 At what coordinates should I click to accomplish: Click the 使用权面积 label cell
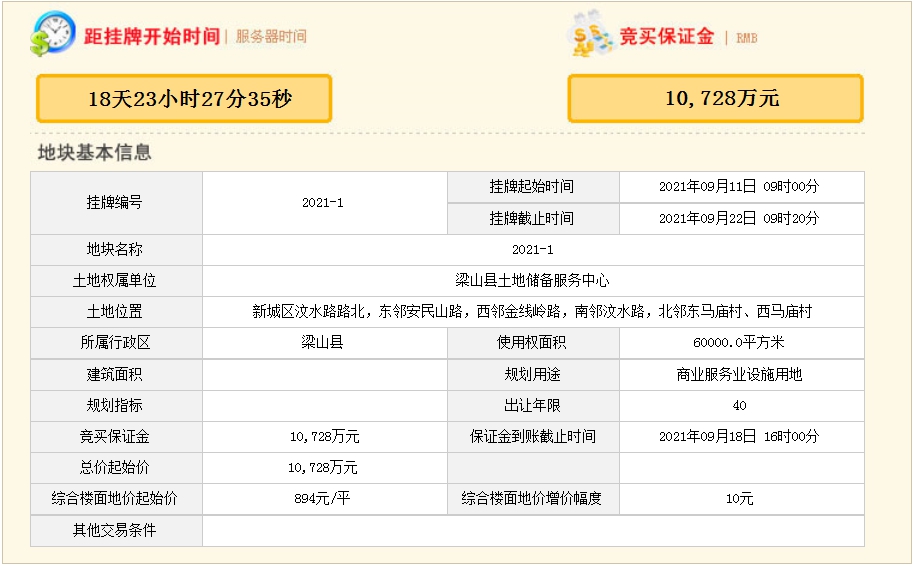pyautogui.click(x=533, y=343)
